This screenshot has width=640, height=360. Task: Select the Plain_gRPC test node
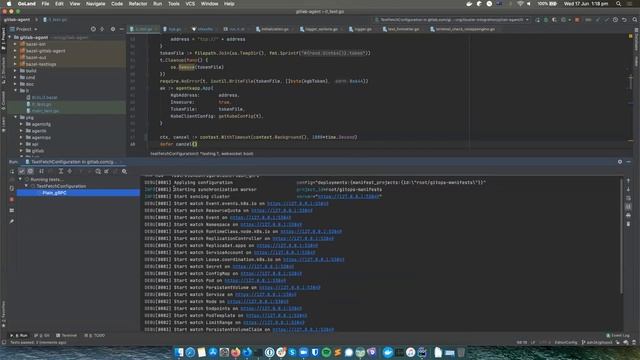point(78,193)
